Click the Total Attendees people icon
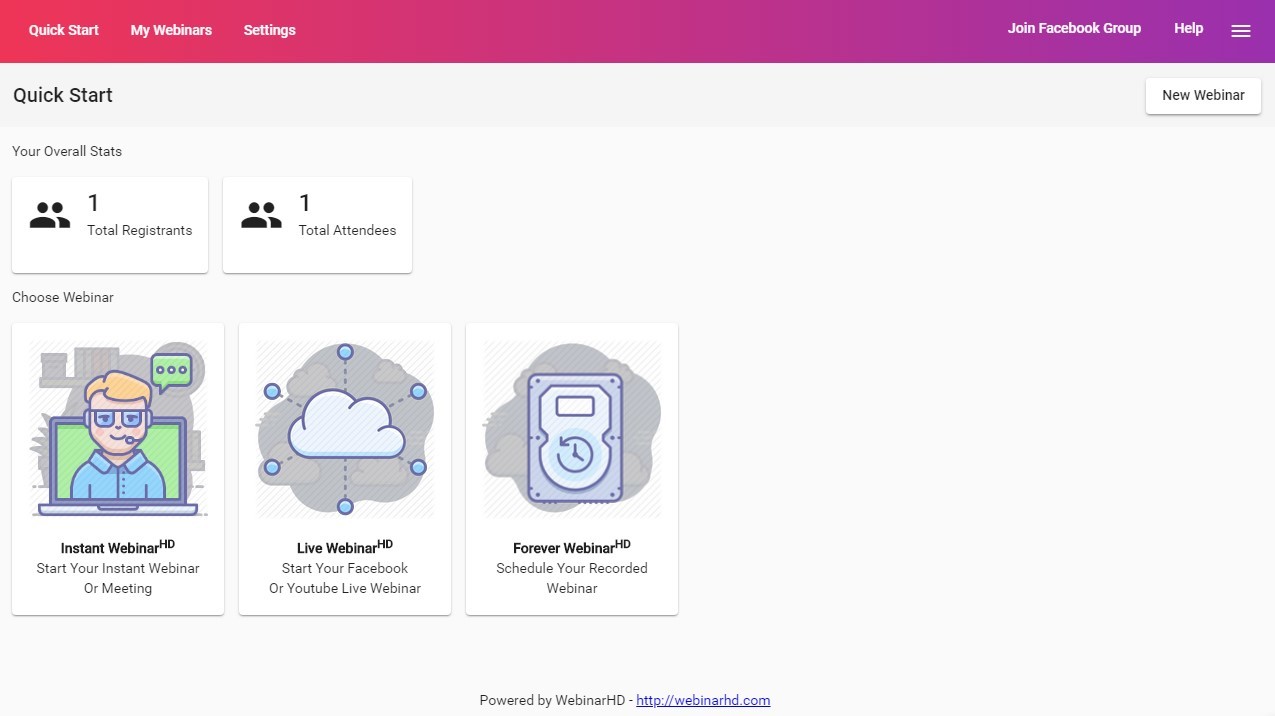Image resolution: width=1275 pixels, height=716 pixels. point(261,215)
